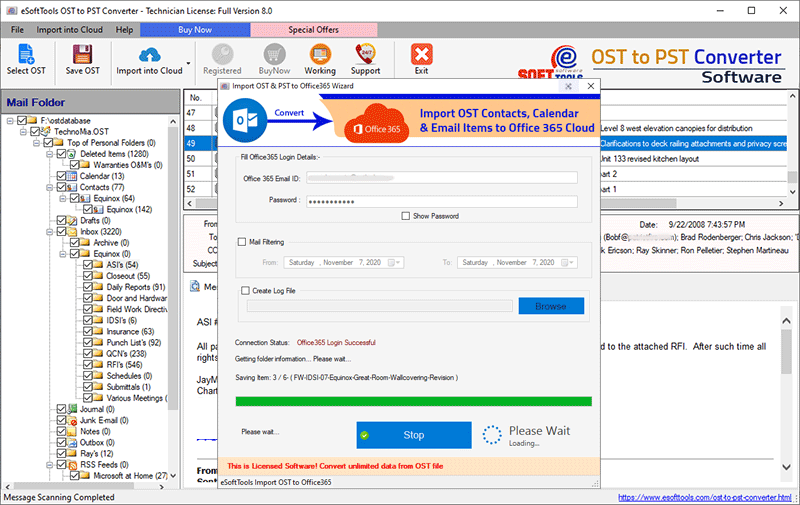Viewport: 800px width, 505px height.
Task: Open the Help menu
Action: 124,30
